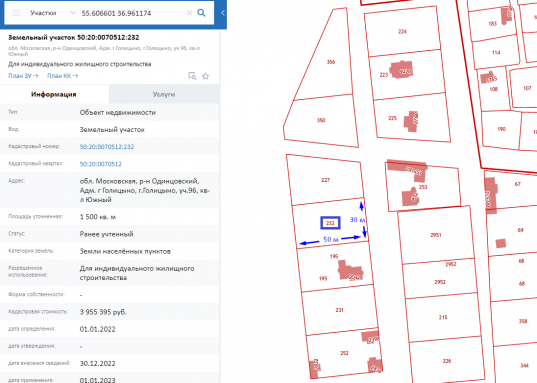Image resolution: width=537 pixels, height=383 pixels.
Task: Select parcel 114 on the map
Action: (496, 52)
